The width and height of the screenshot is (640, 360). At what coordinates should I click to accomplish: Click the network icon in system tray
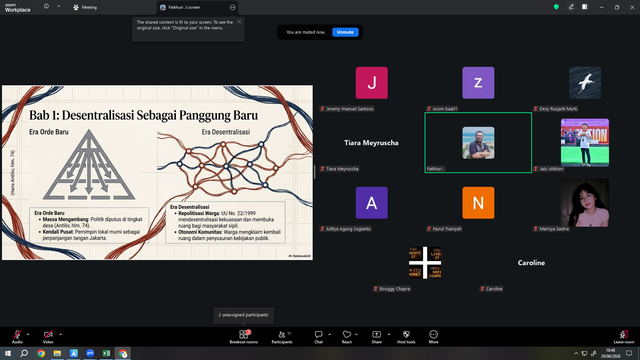click(584, 353)
